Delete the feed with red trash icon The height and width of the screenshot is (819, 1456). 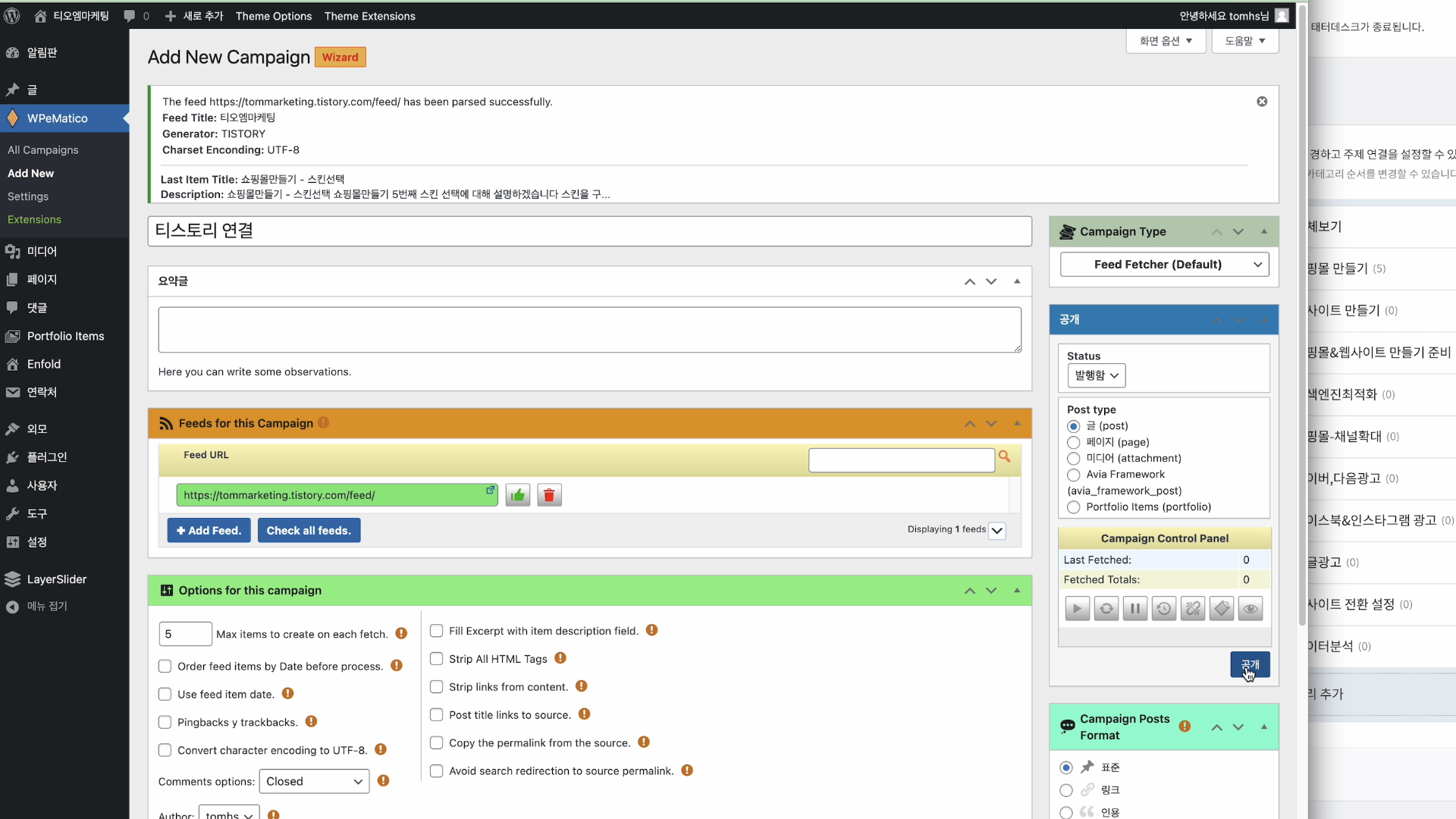tap(550, 495)
